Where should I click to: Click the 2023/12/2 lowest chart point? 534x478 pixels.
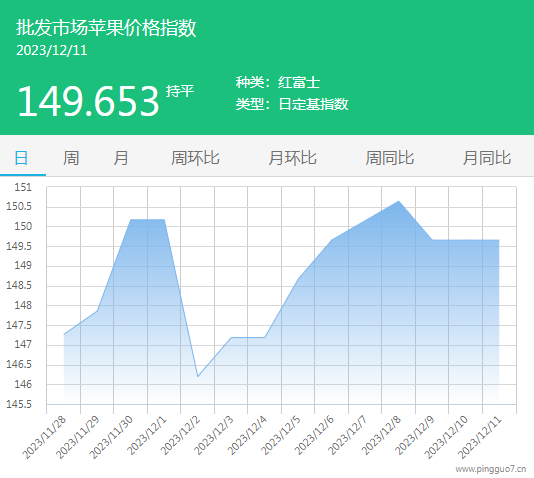pyautogui.click(x=198, y=376)
